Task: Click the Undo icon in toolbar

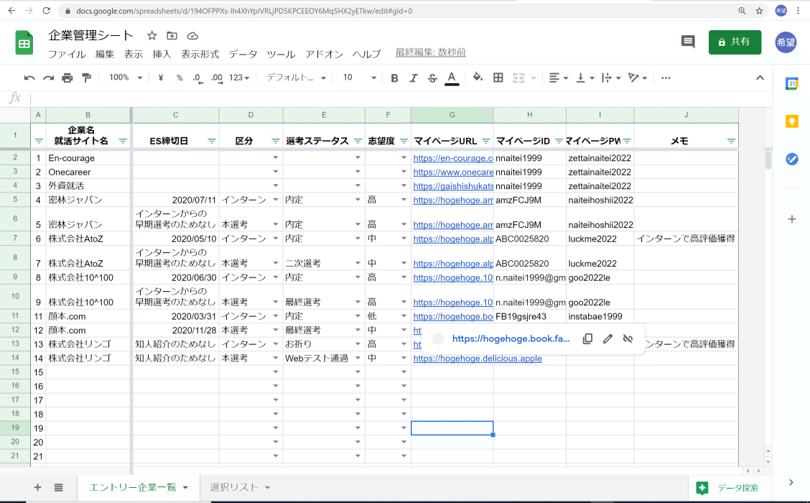Action: click(x=29, y=78)
